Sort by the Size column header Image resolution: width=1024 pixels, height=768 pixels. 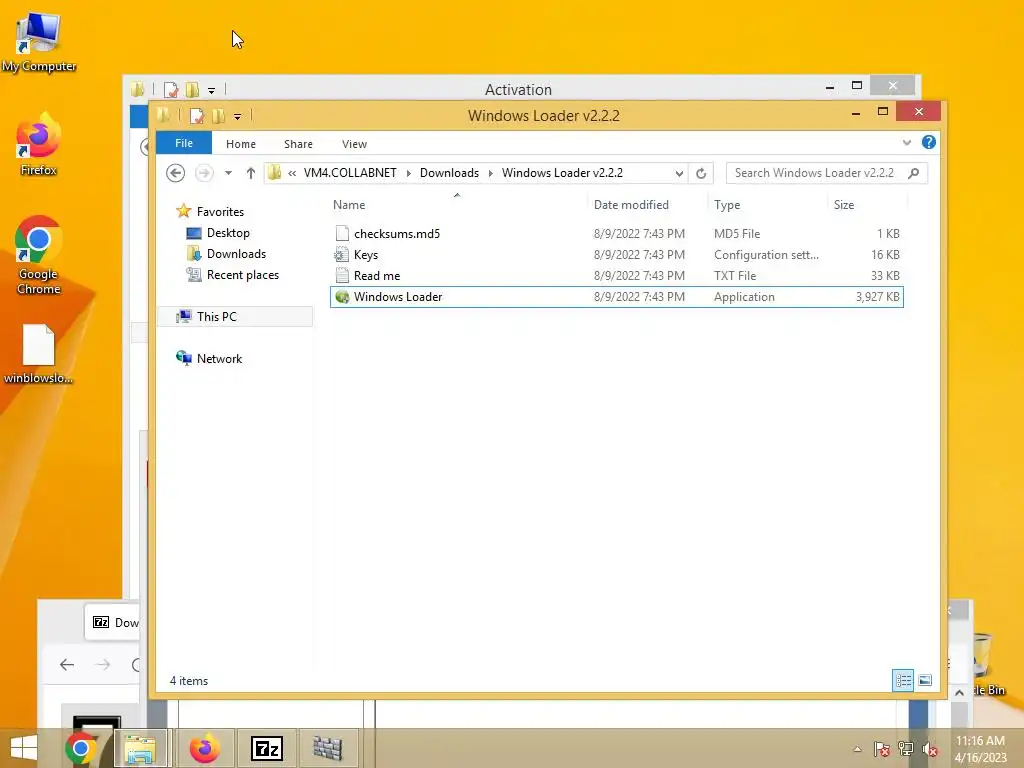point(867,204)
